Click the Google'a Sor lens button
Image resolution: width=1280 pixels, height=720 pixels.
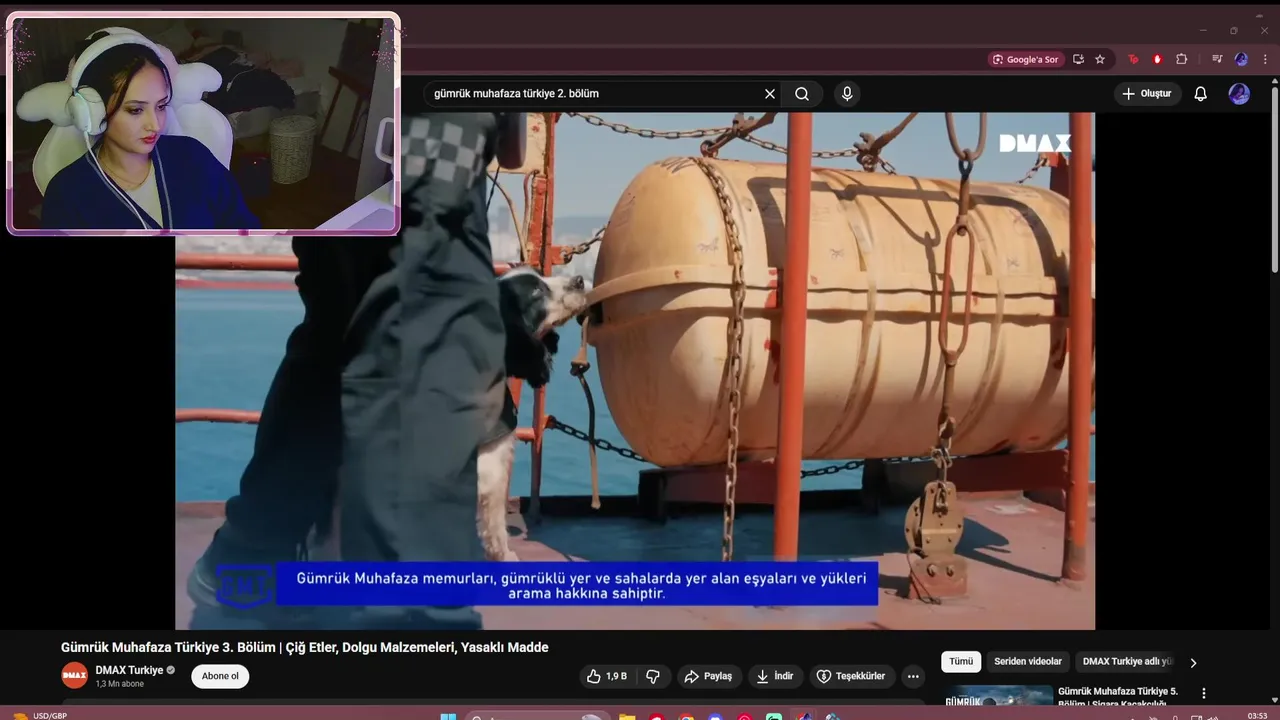point(1025,59)
